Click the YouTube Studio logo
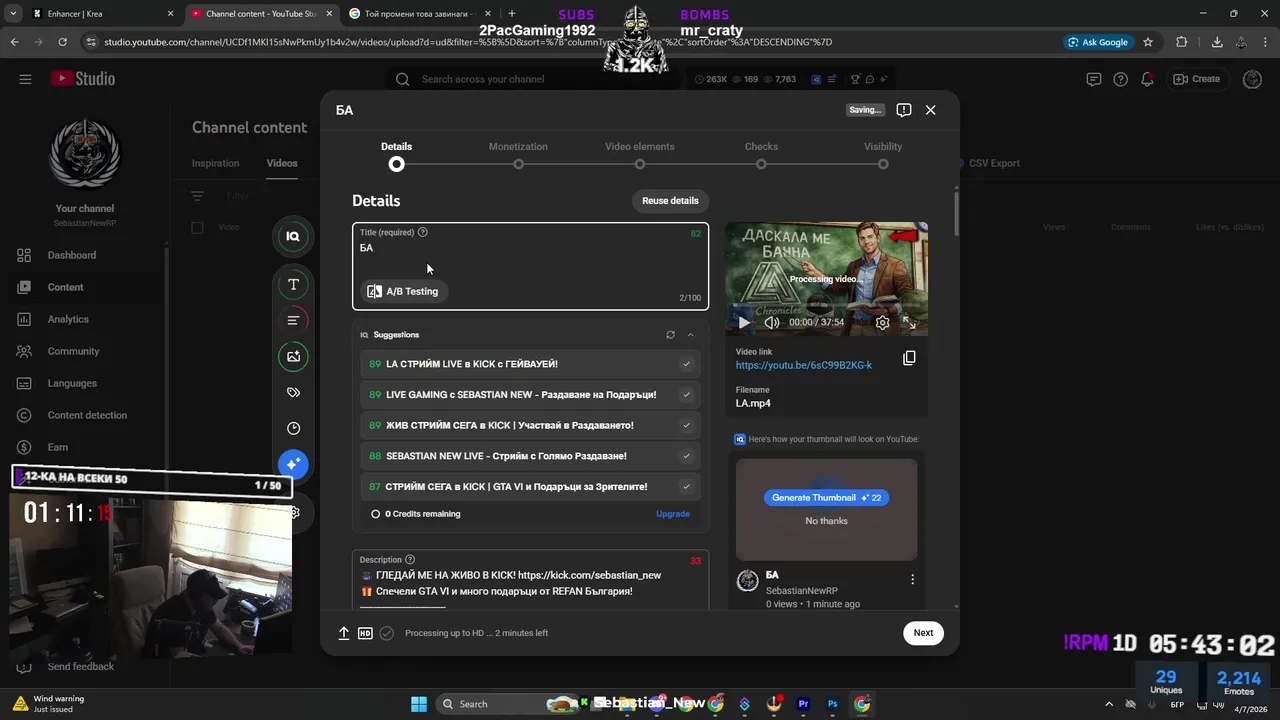 tap(83, 79)
